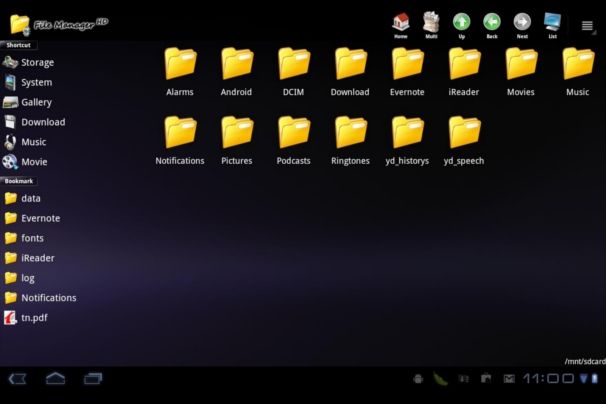Viewport: 606px width, 404px height.
Task: Open the yd_speech folder
Action: click(464, 141)
